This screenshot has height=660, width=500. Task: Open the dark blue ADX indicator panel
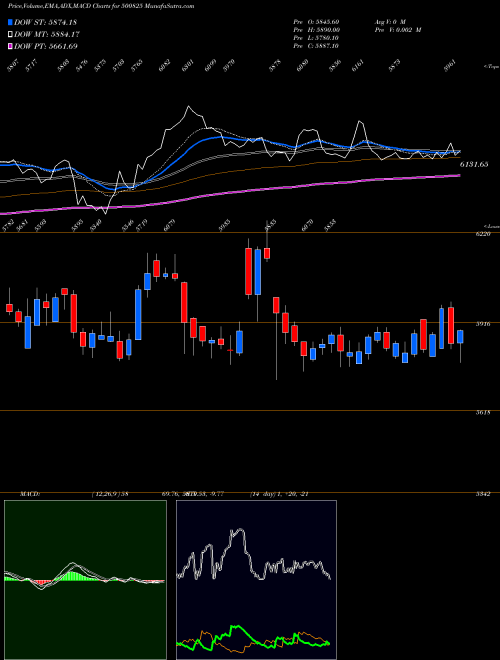pyautogui.click(x=256, y=580)
